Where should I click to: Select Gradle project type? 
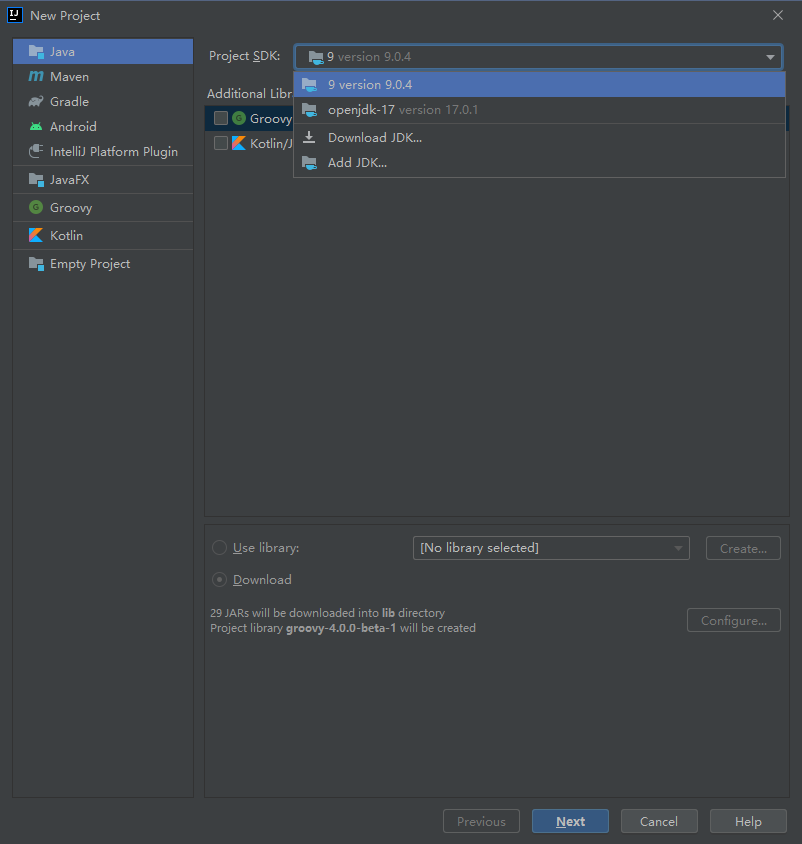coord(103,101)
